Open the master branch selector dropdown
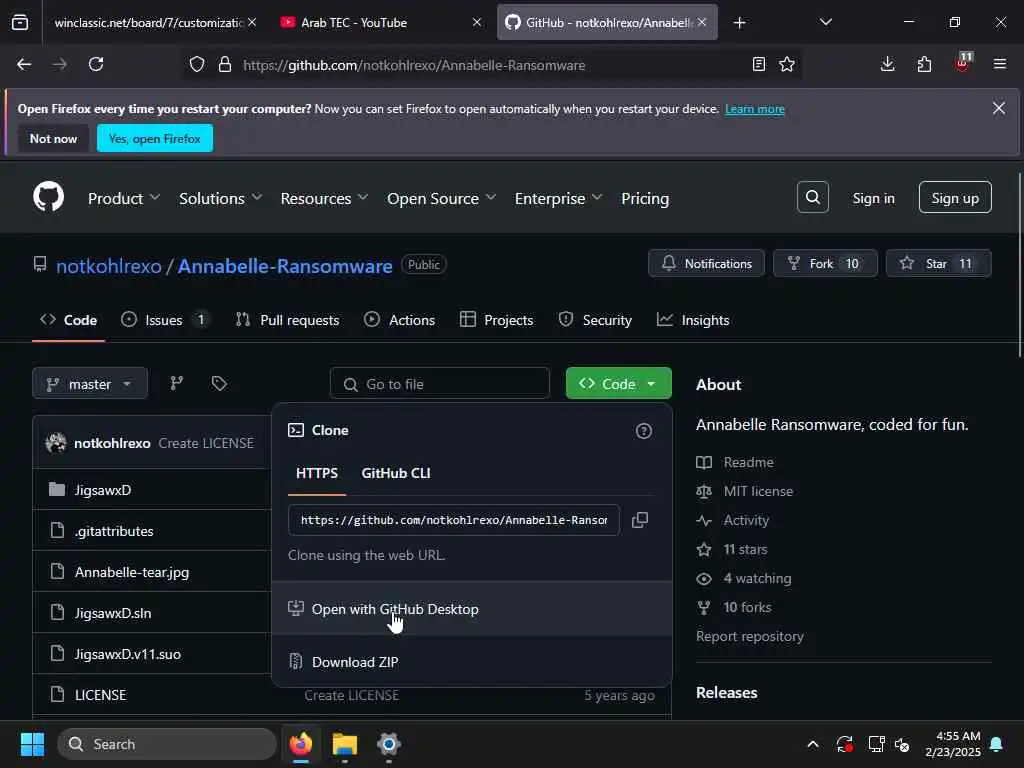This screenshot has width=1024, height=768. (89, 383)
